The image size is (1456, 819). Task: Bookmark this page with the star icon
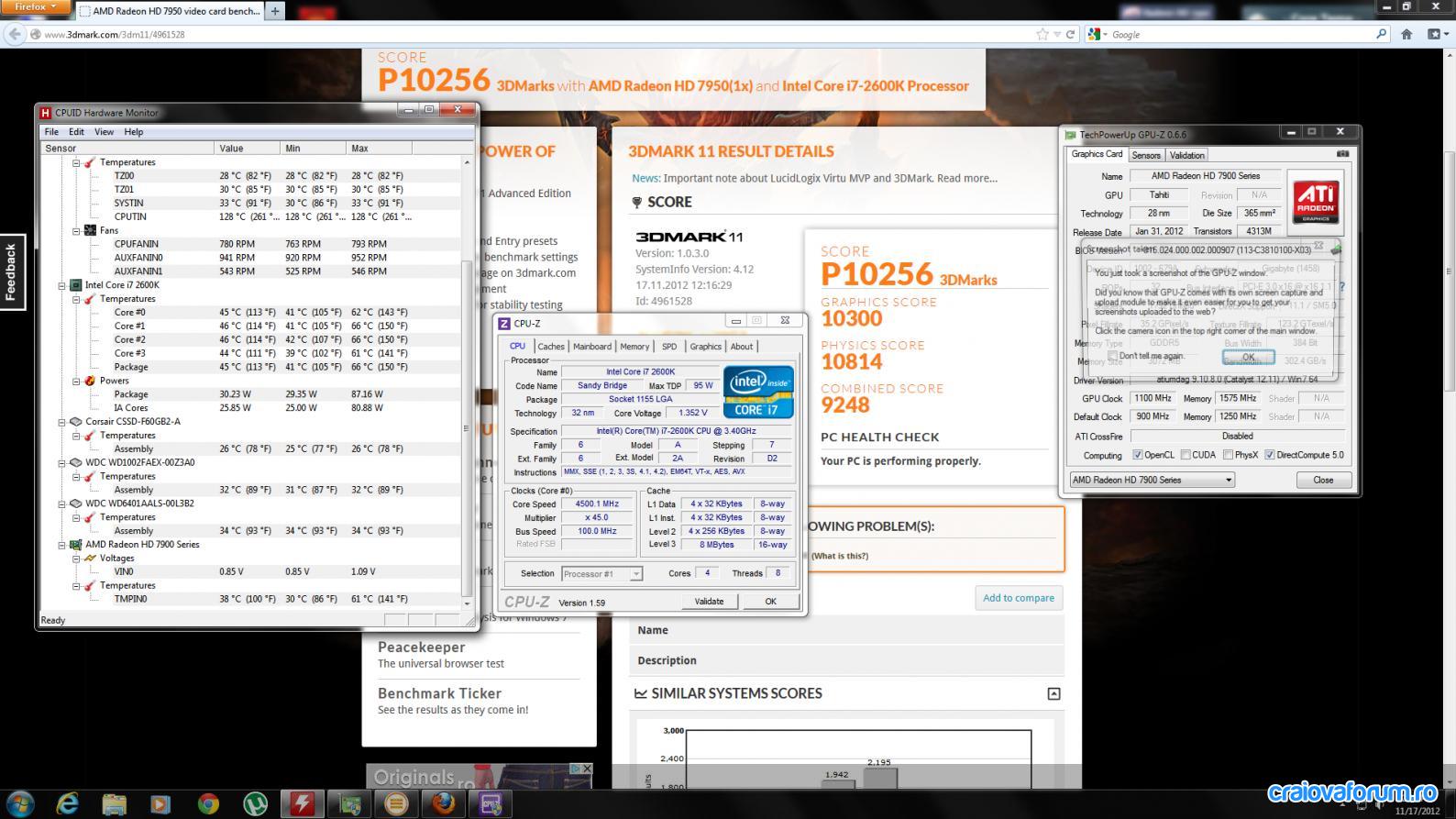1042,34
